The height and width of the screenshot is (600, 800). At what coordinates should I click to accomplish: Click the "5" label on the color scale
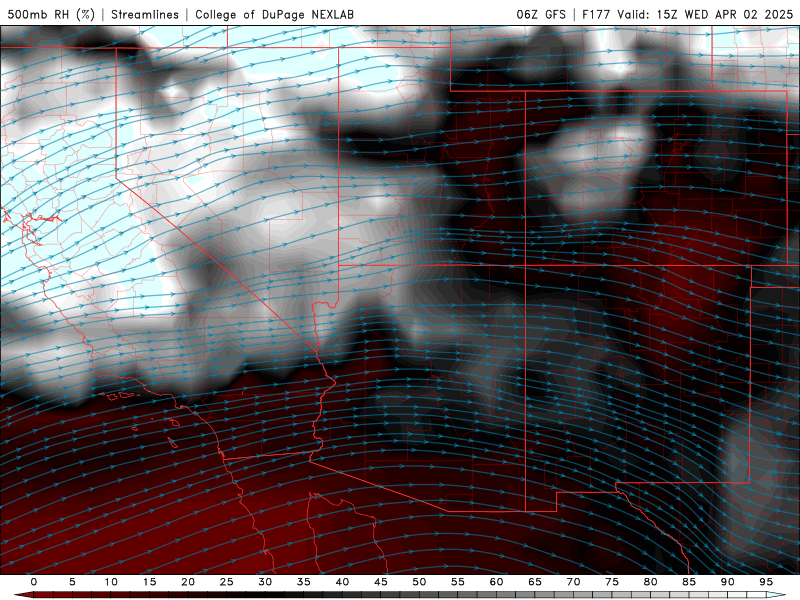coord(72,582)
